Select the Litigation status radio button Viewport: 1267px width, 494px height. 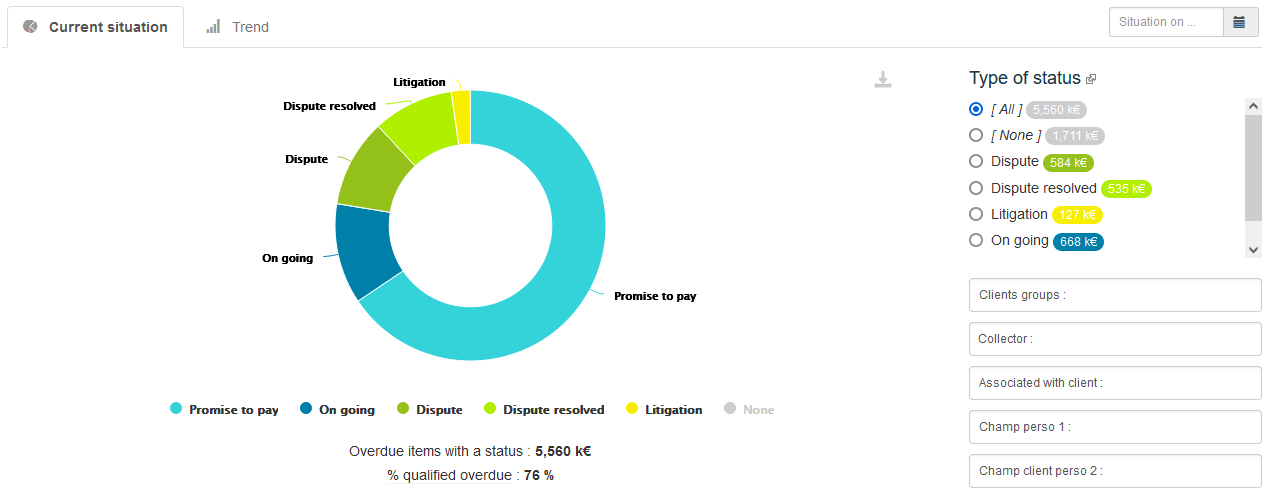pos(976,214)
